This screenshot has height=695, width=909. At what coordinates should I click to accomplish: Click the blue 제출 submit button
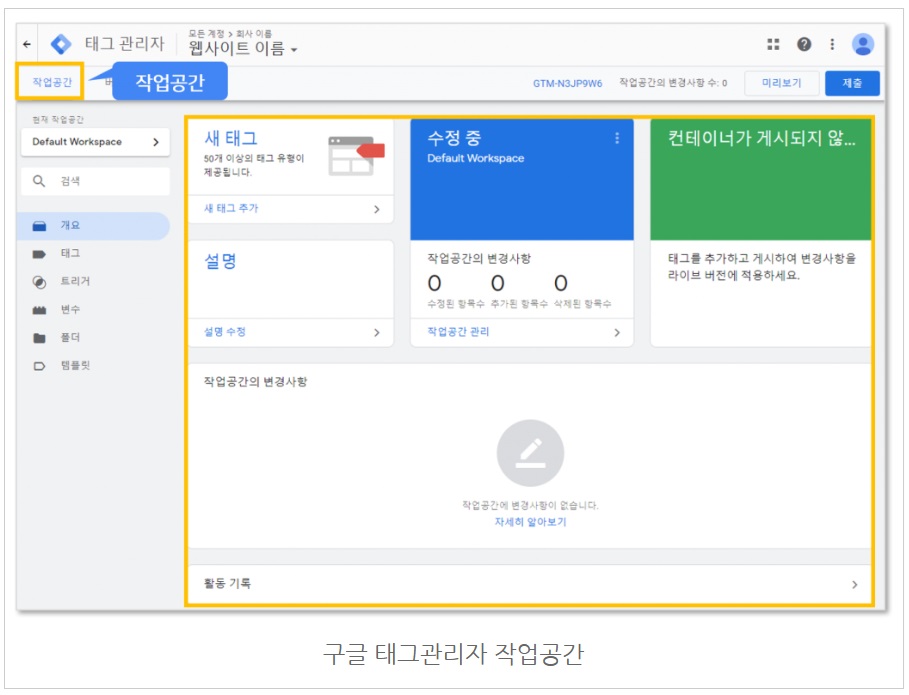tap(852, 83)
